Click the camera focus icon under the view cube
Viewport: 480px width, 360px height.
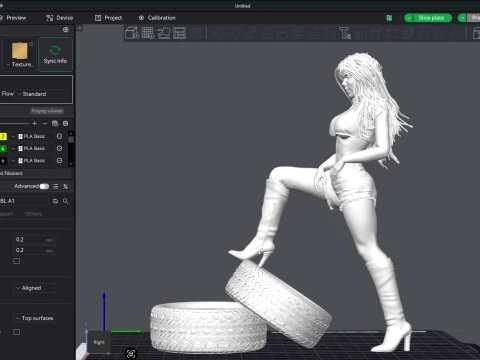click(x=131, y=353)
